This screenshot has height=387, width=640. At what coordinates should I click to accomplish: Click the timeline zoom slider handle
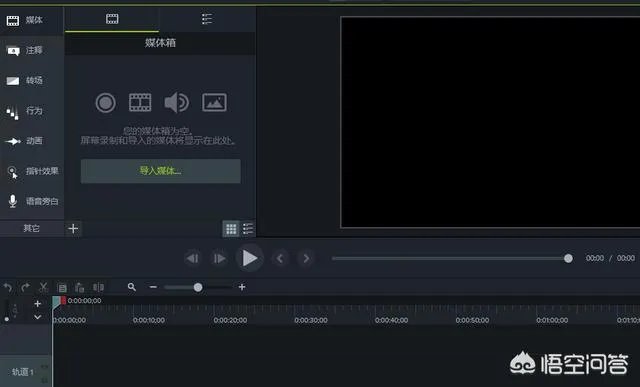pyautogui.click(x=198, y=287)
